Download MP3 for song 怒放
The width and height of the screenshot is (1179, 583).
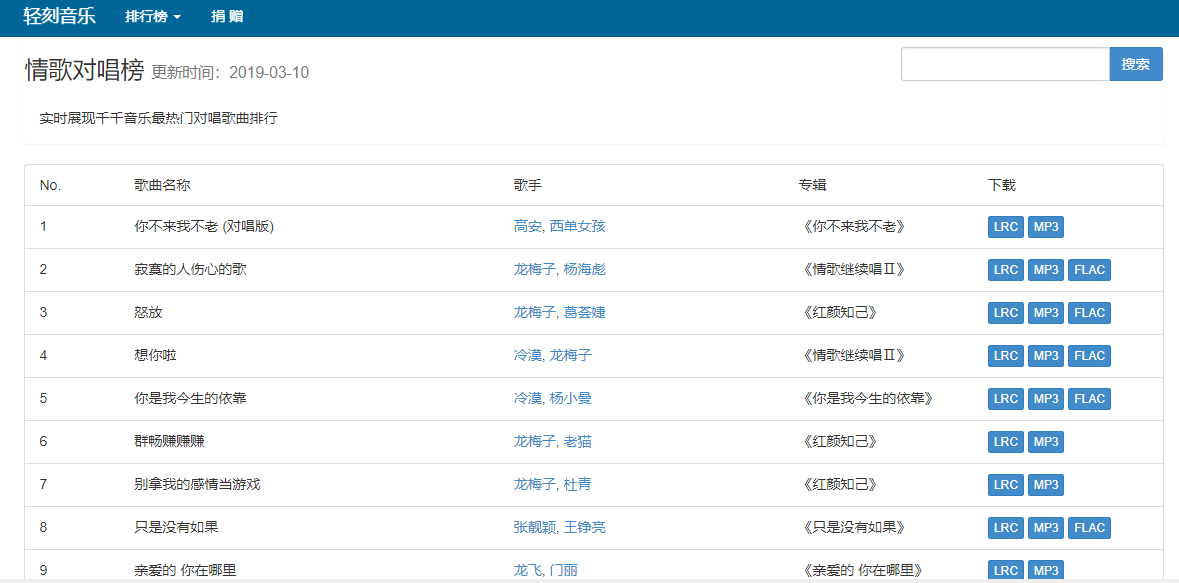pyautogui.click(x=1045, y=313)
